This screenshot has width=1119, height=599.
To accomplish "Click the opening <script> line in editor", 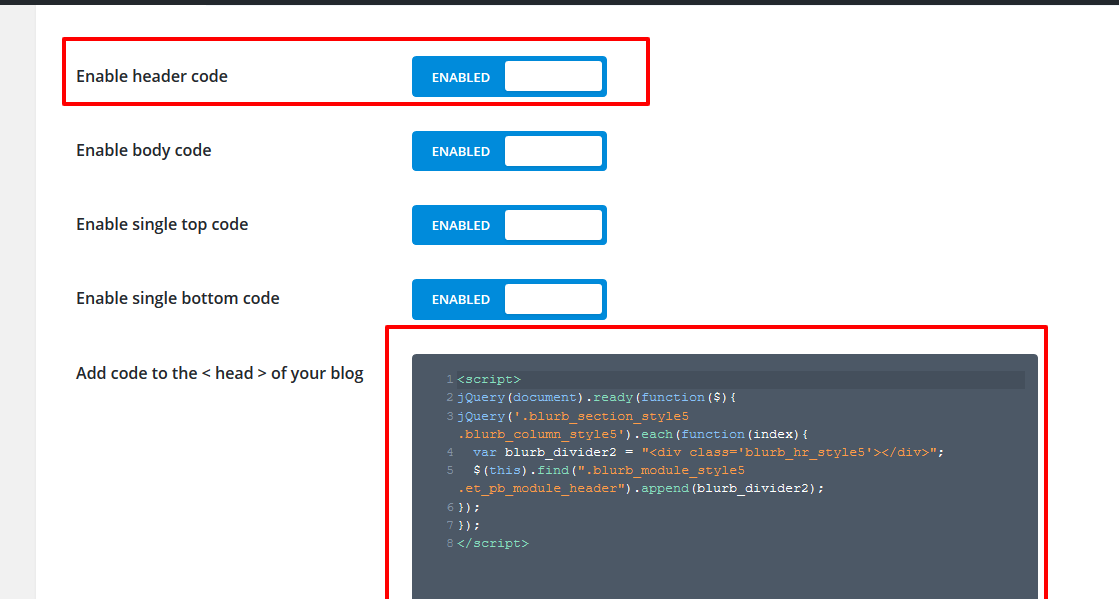I will (x=489, y=379).
